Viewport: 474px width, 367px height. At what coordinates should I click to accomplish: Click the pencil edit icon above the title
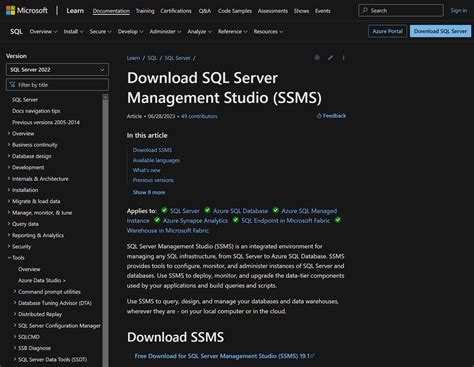pyautogui.click(x=330, y=58)
